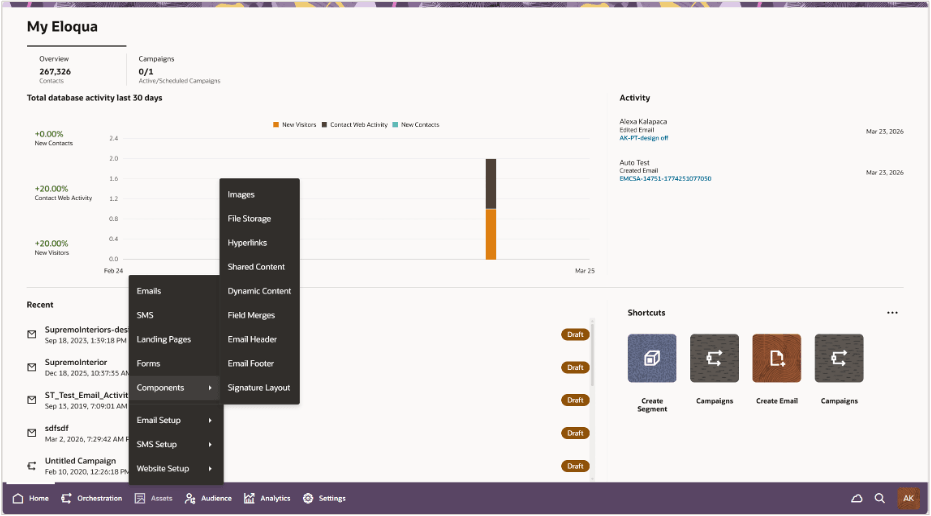This screenshot has width=931, height=516.
Task: Click the dark Contact Web Activity bar segment
Action: (490, 184)
